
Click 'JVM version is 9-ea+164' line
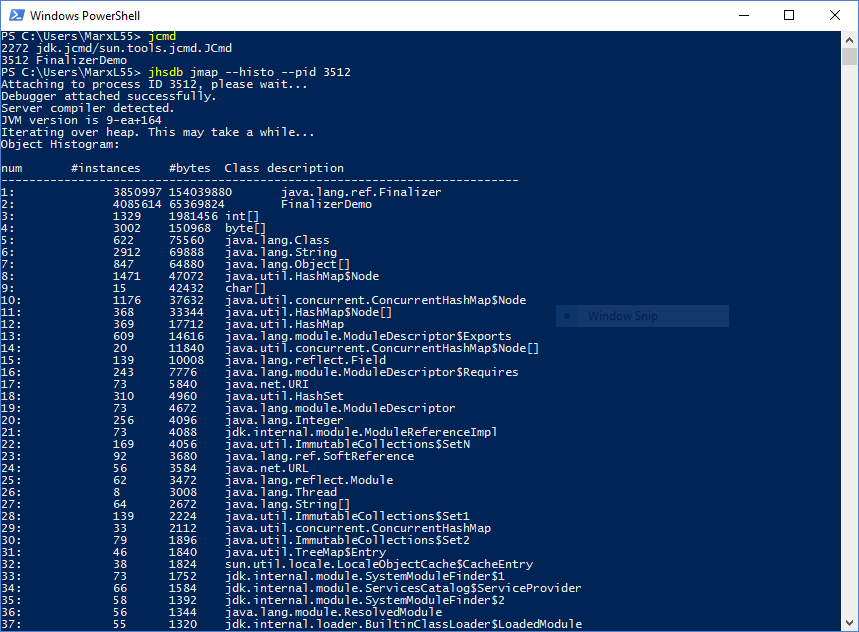81,120
